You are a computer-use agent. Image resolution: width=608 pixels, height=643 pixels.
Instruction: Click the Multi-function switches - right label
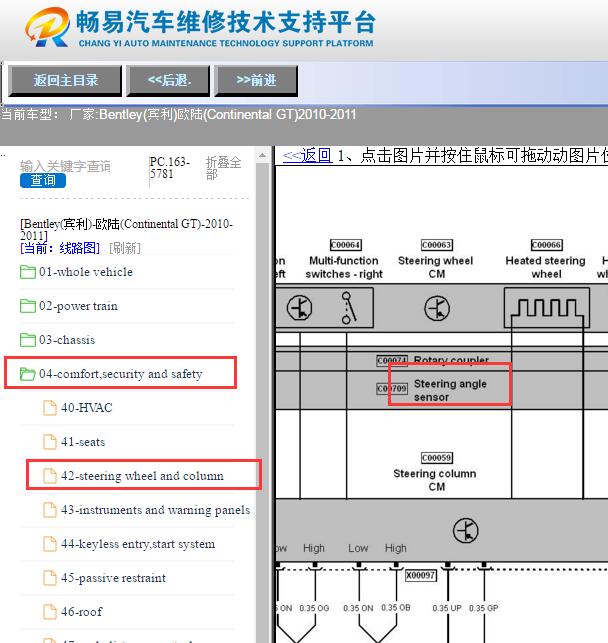click(344, 267)
